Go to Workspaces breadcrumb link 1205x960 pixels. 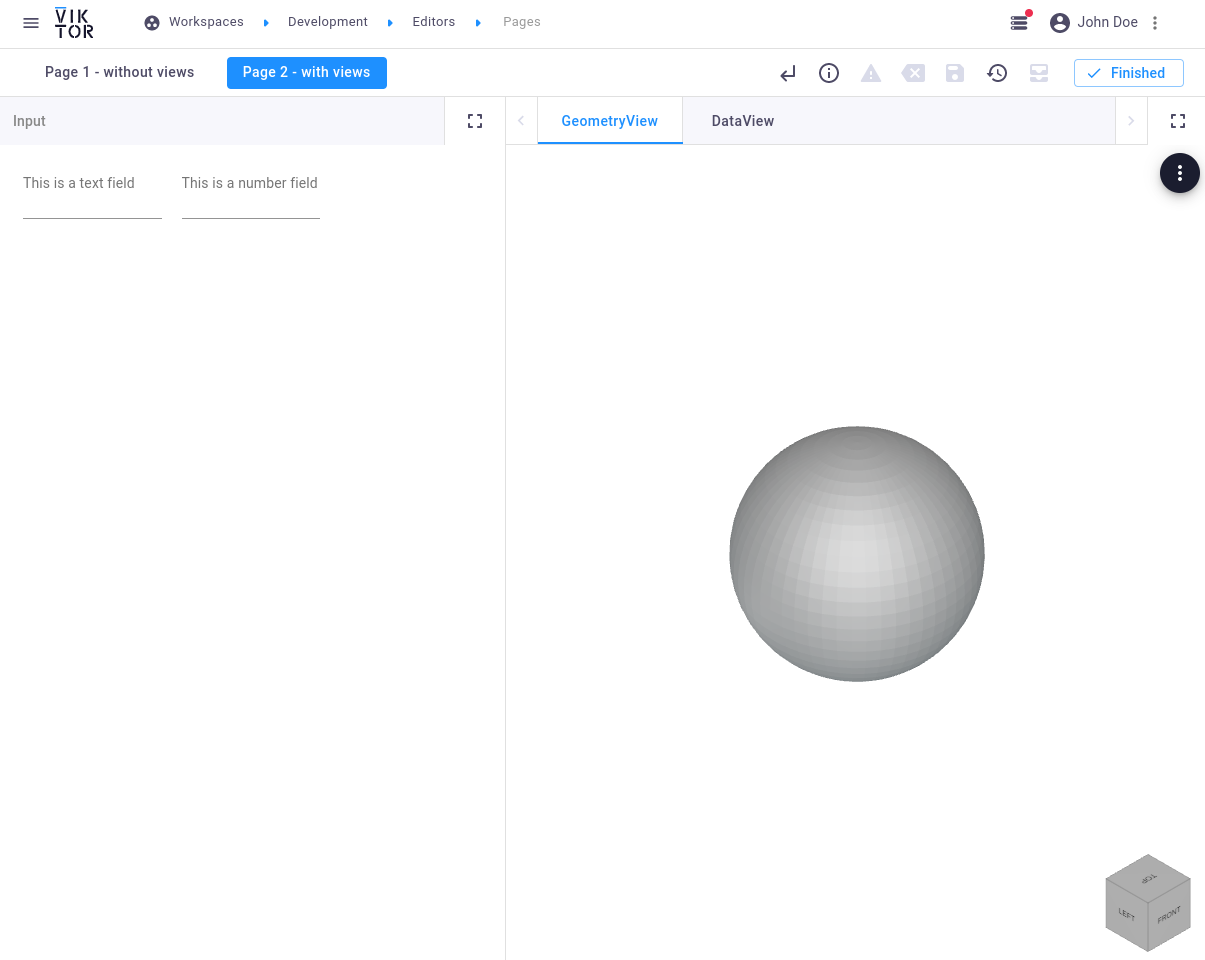pyautogui.click(x=205, y=22)
